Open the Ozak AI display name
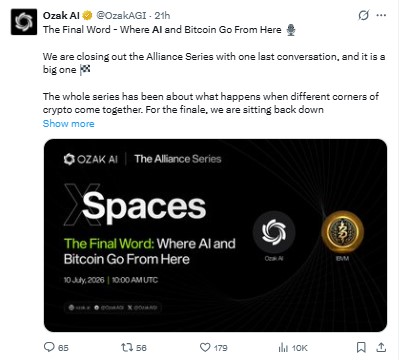 61,15
